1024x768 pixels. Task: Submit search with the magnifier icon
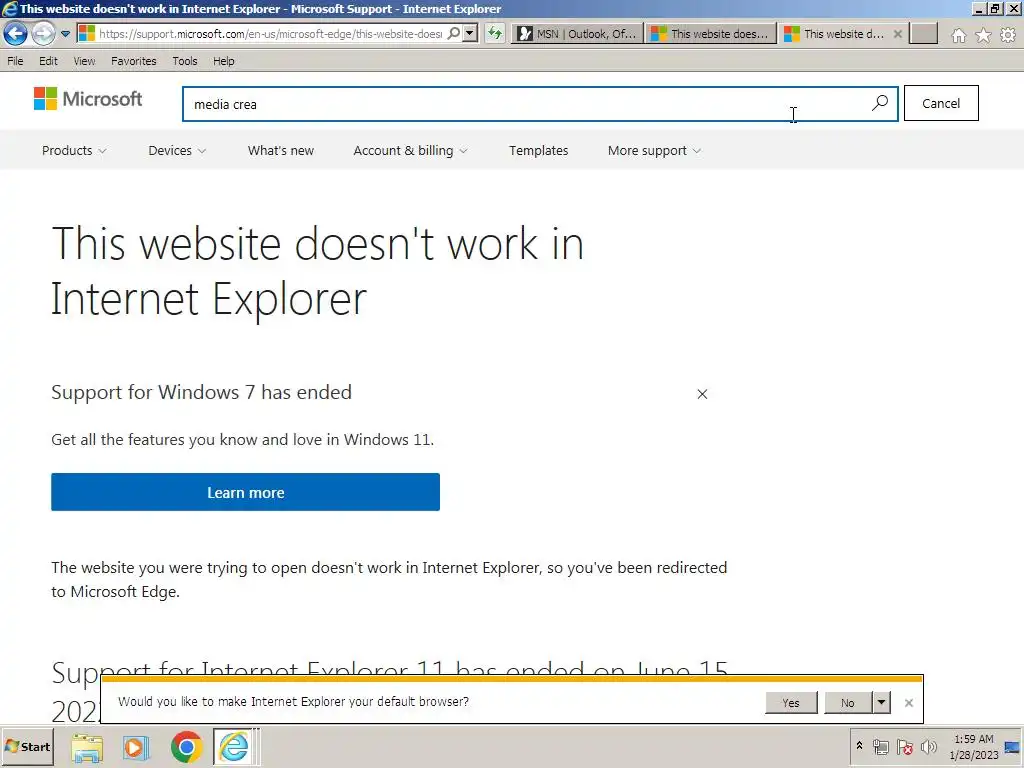(880, 103)
